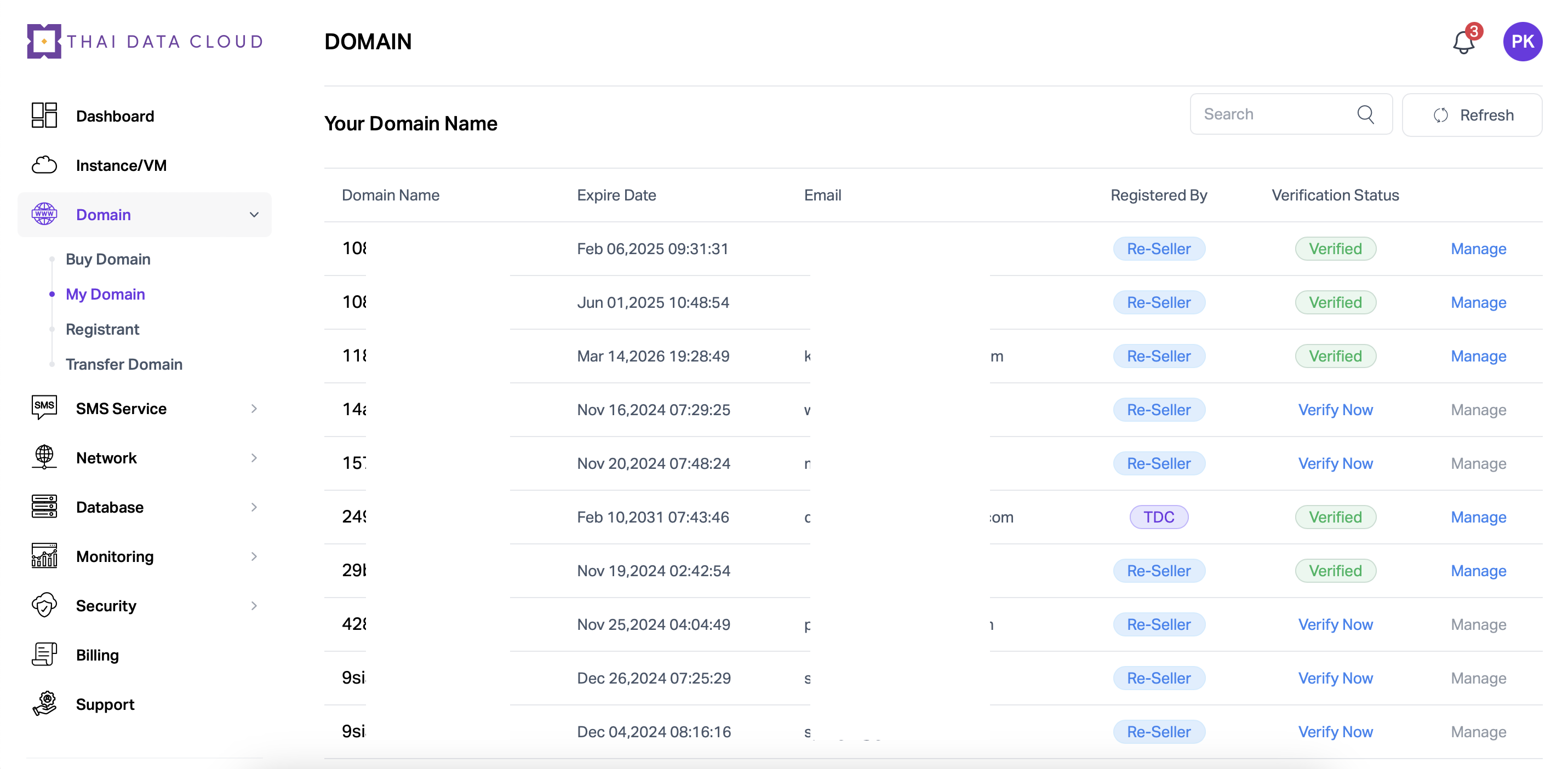
Task: Click the Expire Date column header
Action: (x=616, y=196)
